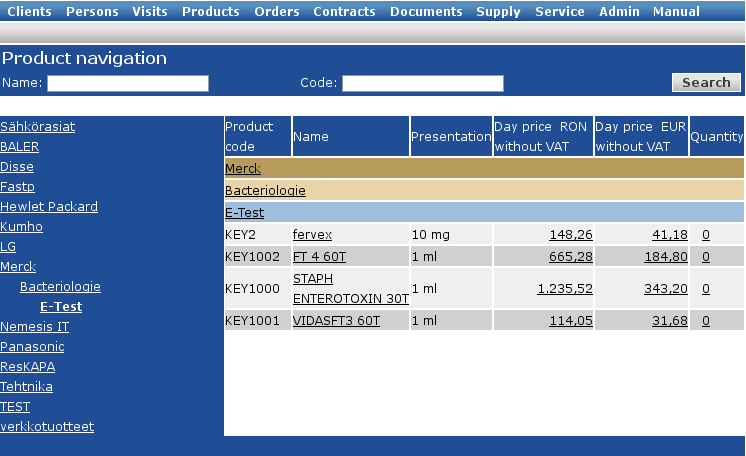Image resolution: width=746 pixels, height=456 pixels.
Task: Open the Visits menu
Action: (x=150, y=11)
